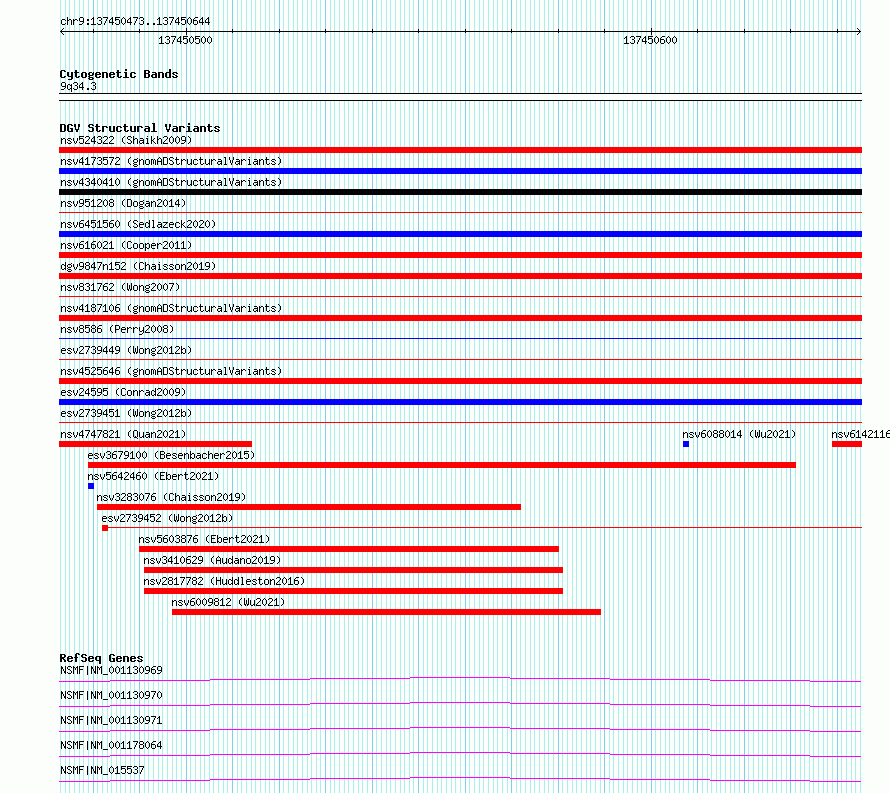Click the 9q34.3 cytogenetic band label

(78, 86)
